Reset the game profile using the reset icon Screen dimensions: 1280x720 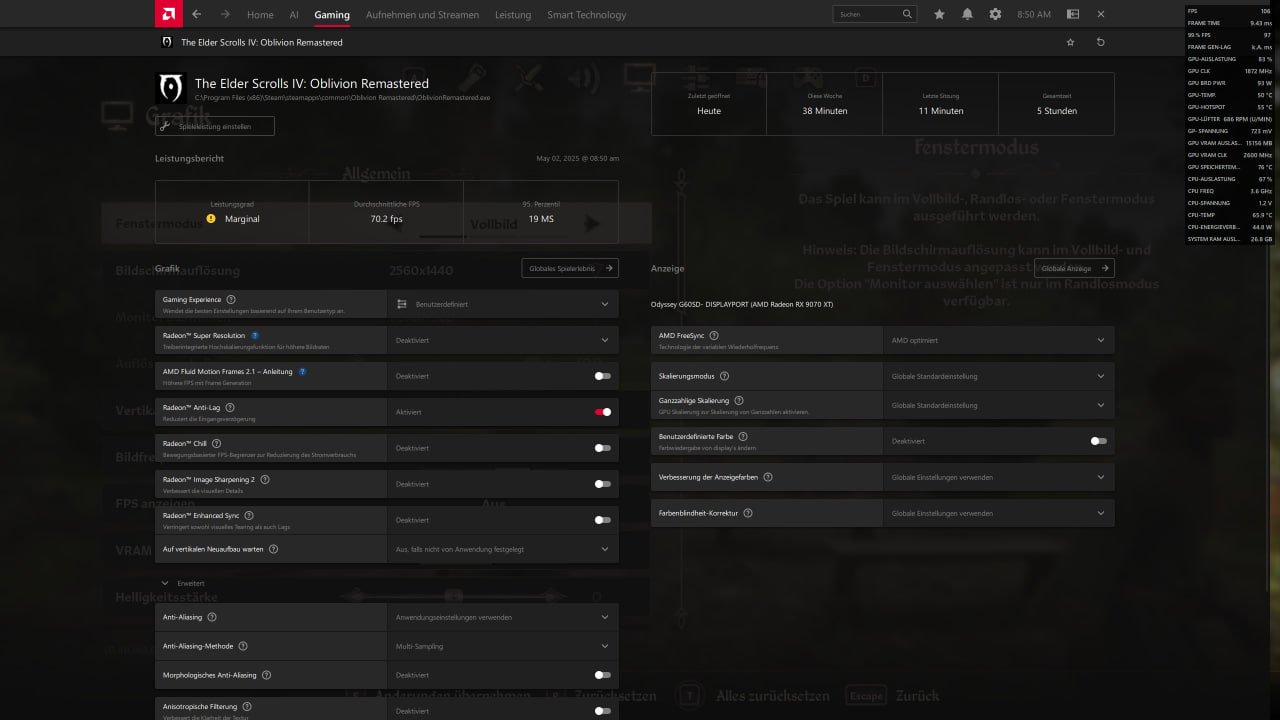pyautogui.click(x=1101, y=42)
